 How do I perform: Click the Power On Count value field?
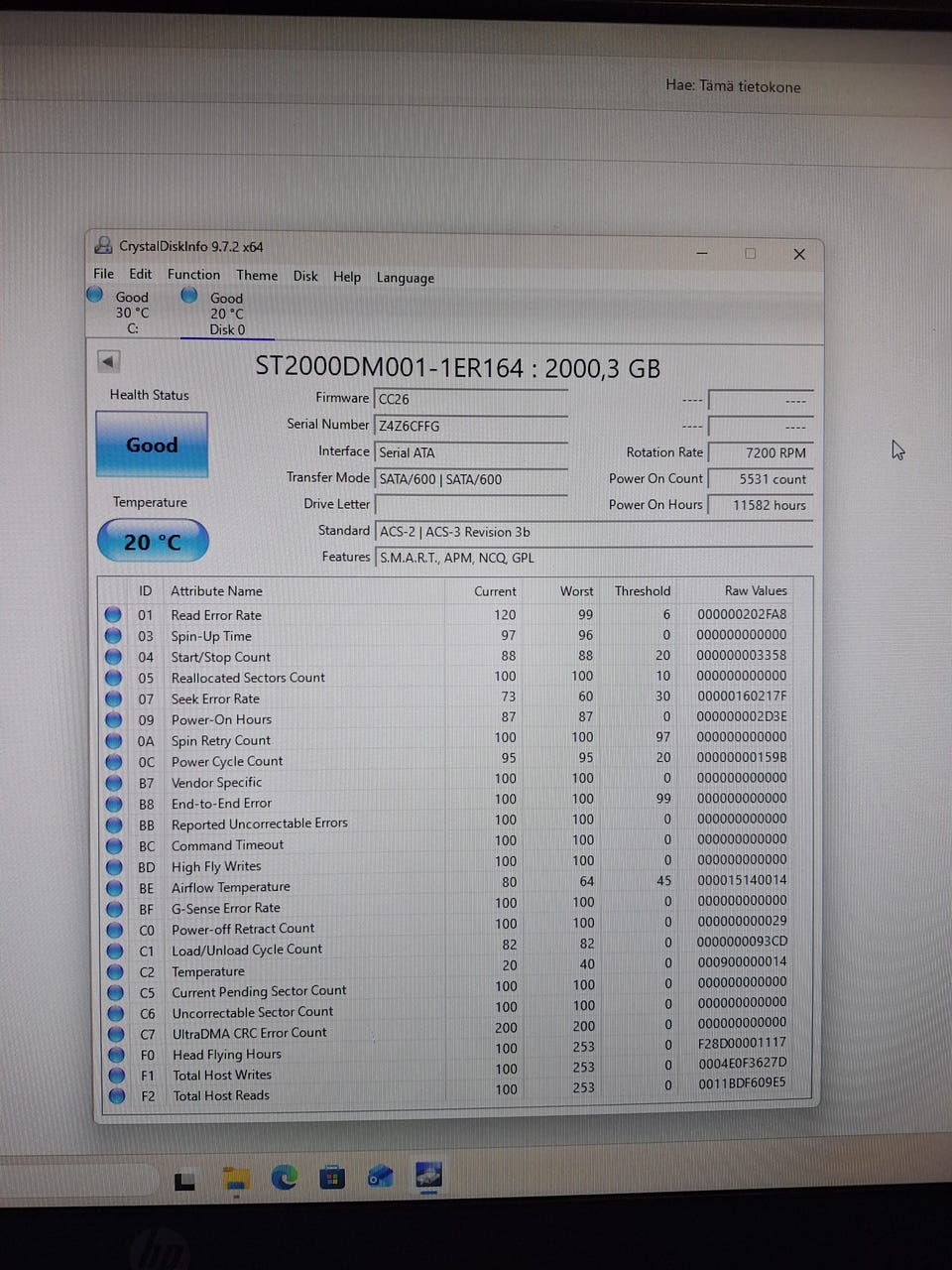(x=761, y=478)
